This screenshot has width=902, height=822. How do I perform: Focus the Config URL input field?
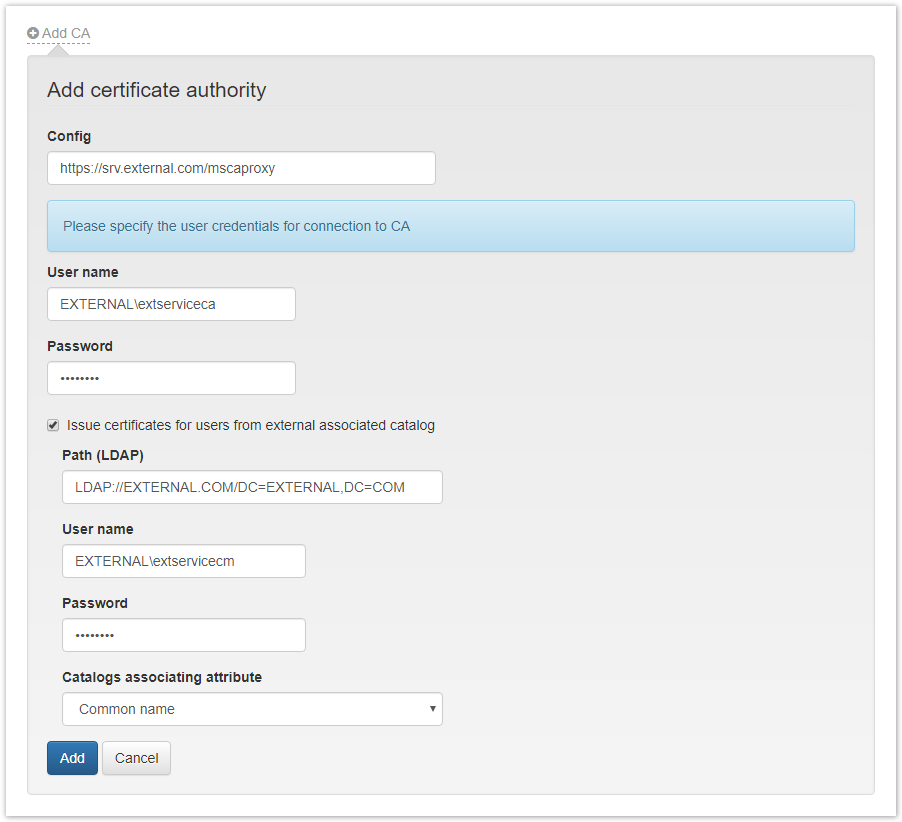pyautogui.click(x=241, y=168)
